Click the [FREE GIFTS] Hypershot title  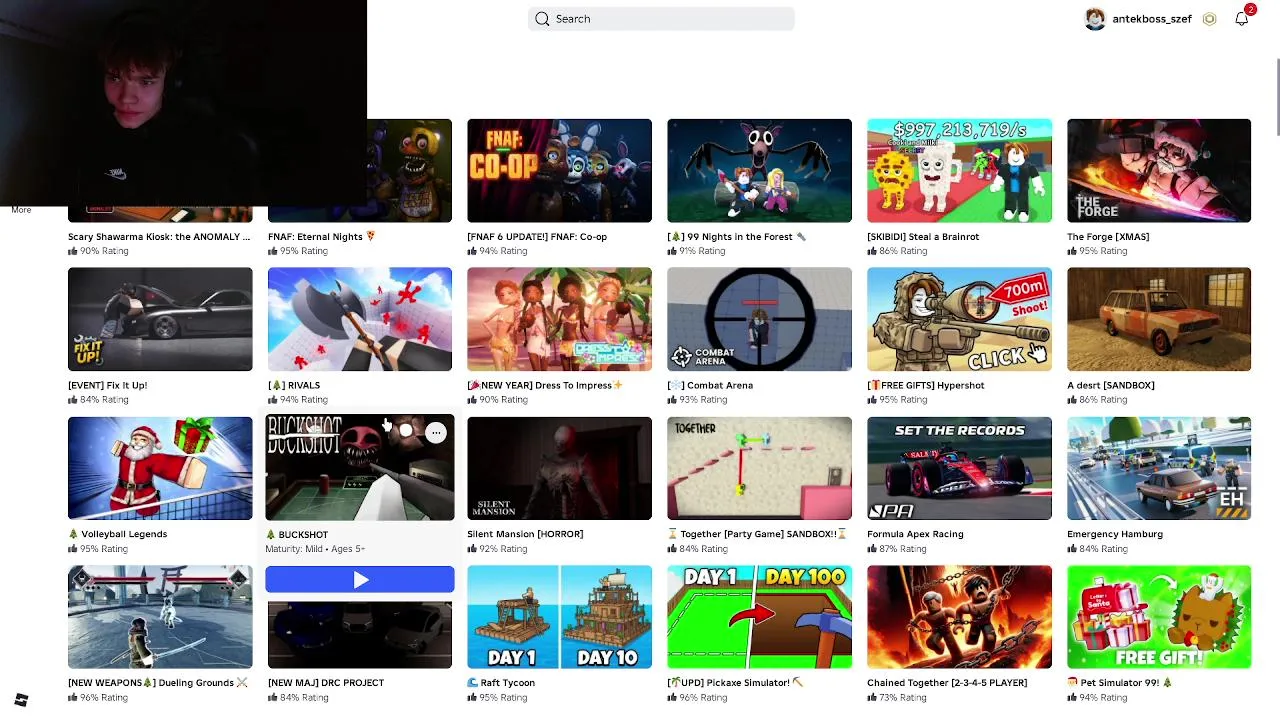point(926,385)
